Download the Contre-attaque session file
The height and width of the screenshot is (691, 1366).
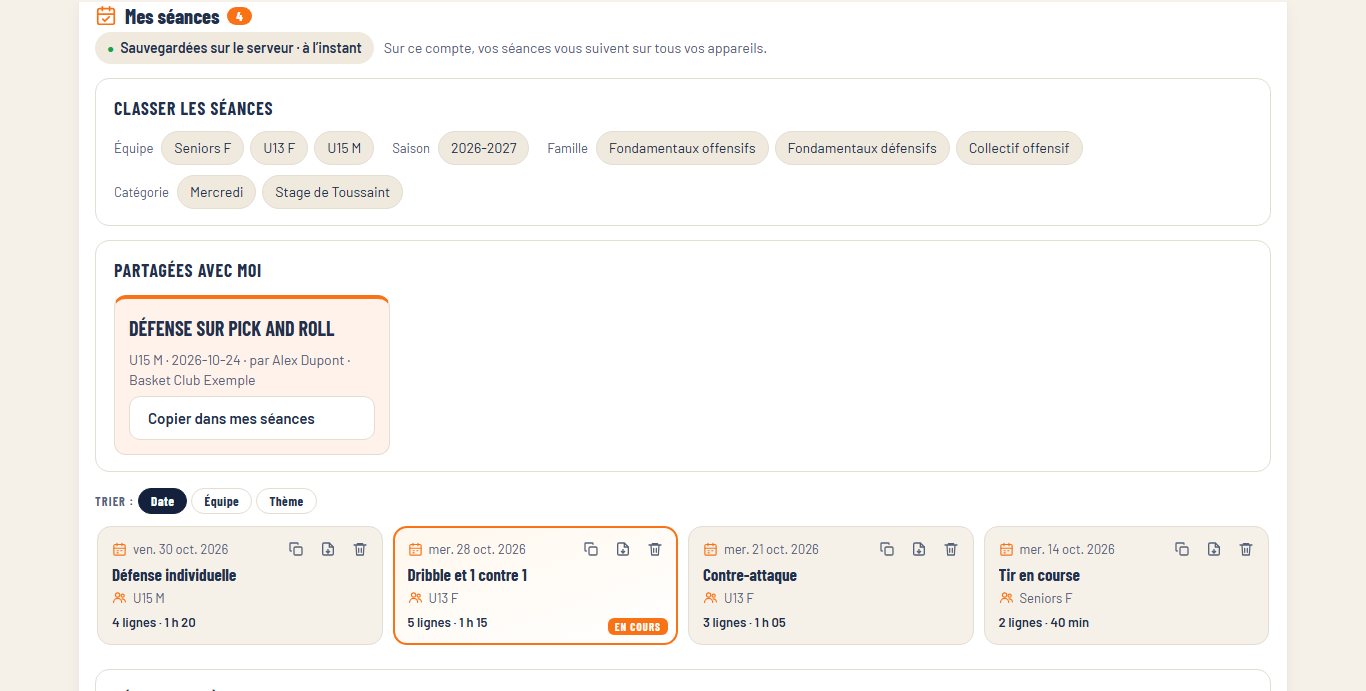tap(919, 549)
